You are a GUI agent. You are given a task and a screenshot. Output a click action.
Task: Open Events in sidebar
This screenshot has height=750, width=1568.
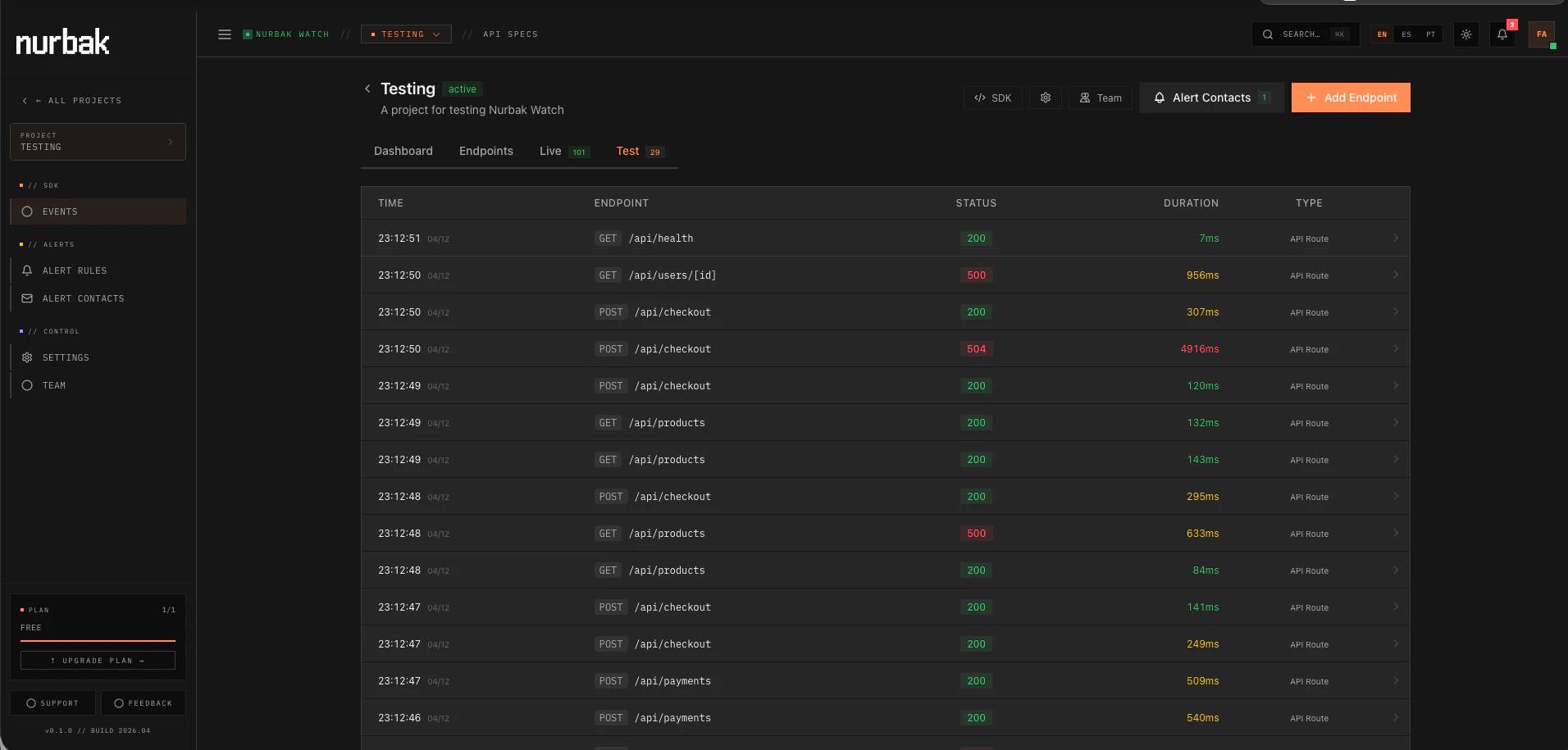point(98,211)
